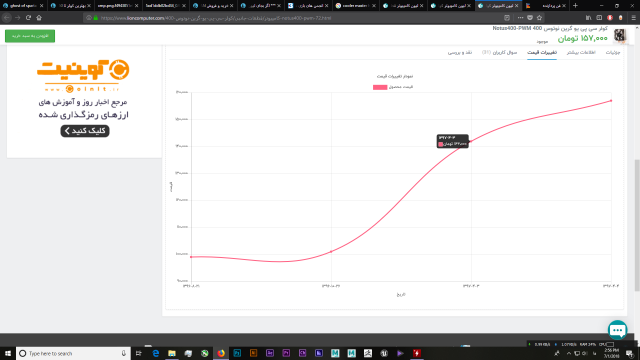The height and width of the screenshot is (360, 640).
Task: Click the browser address bar URL
Action: click(216, 18)
